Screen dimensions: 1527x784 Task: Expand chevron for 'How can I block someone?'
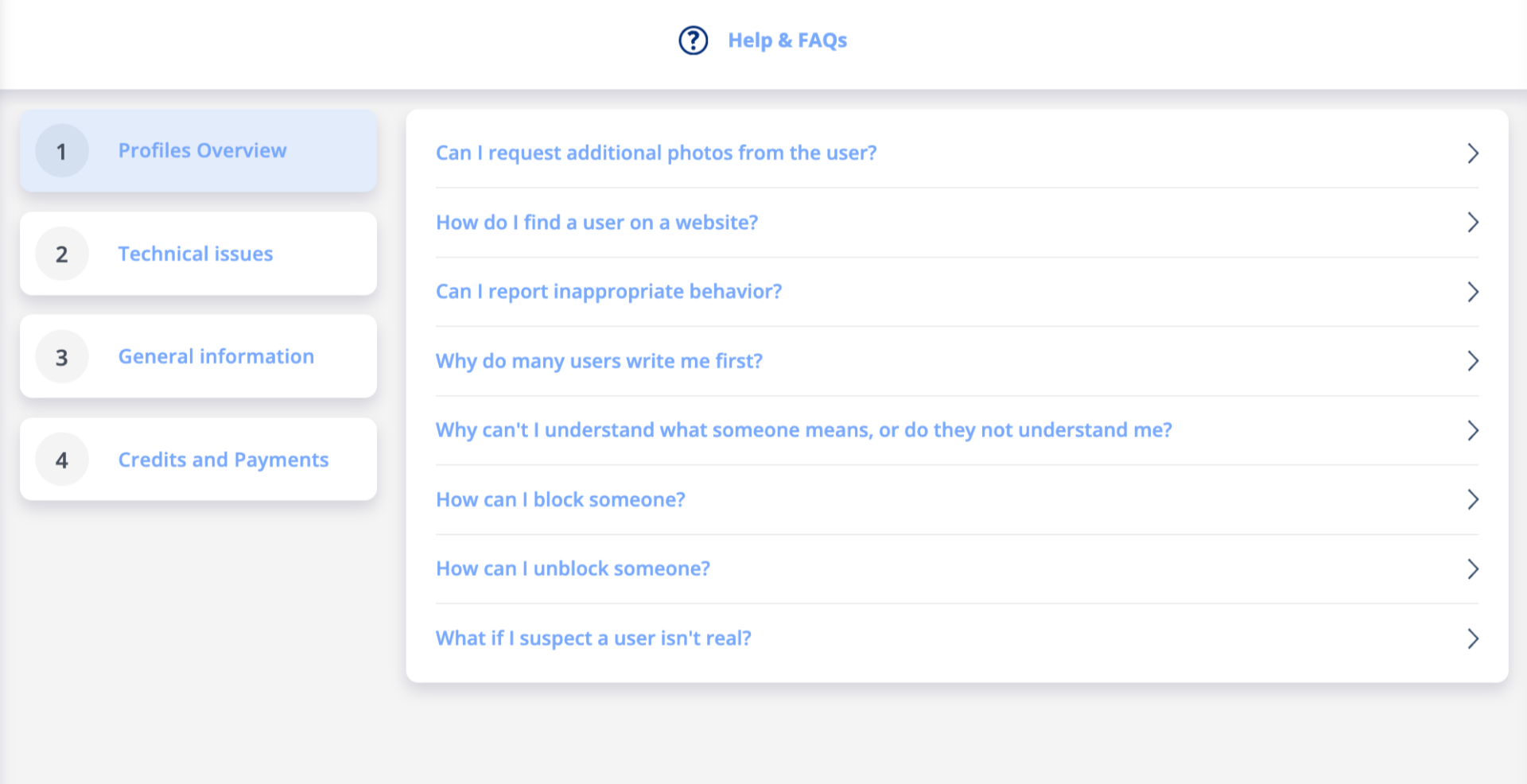click(x=1472, y=499)
